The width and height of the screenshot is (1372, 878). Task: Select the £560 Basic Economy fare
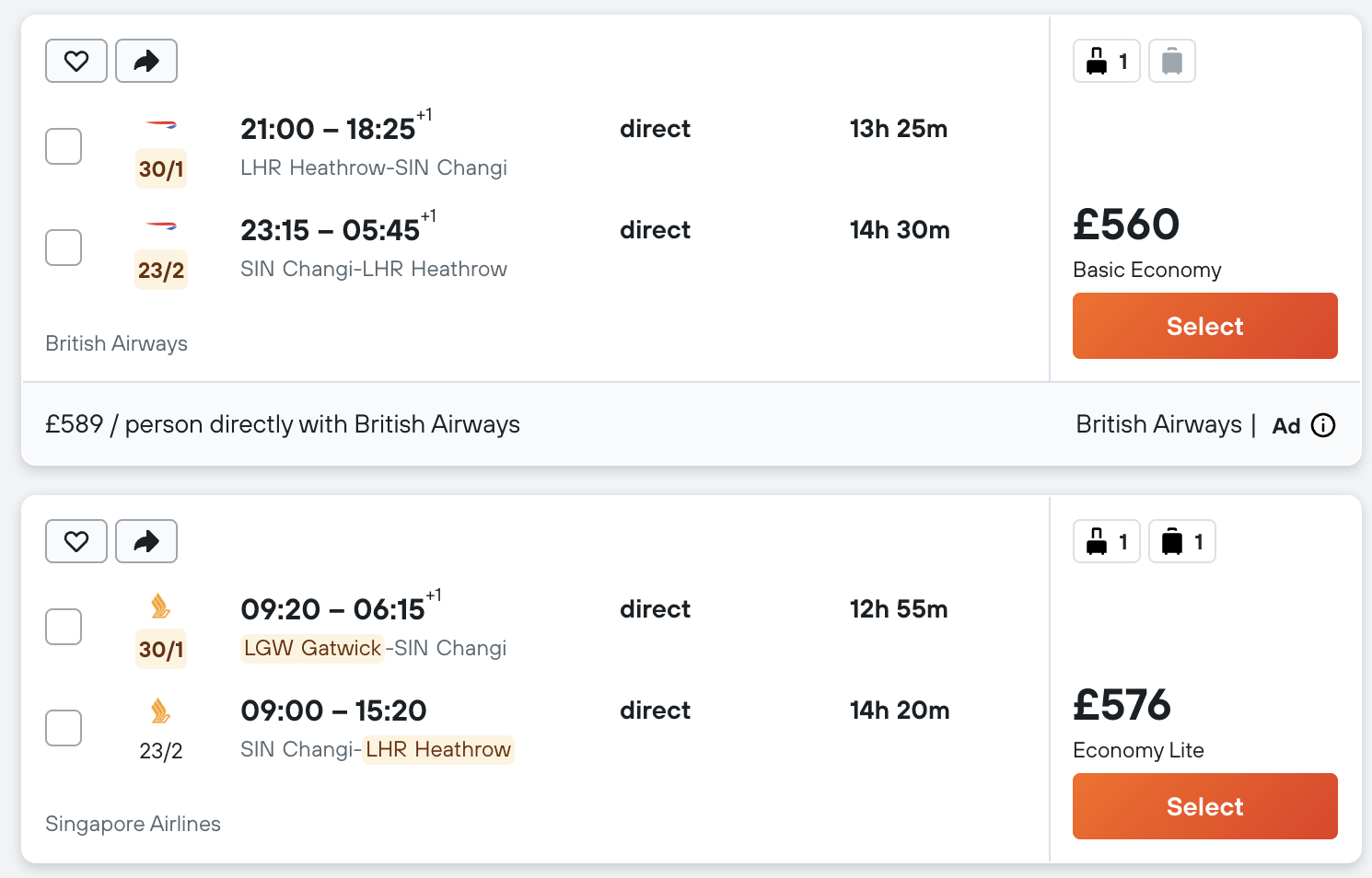click(x=1204, y=326)
